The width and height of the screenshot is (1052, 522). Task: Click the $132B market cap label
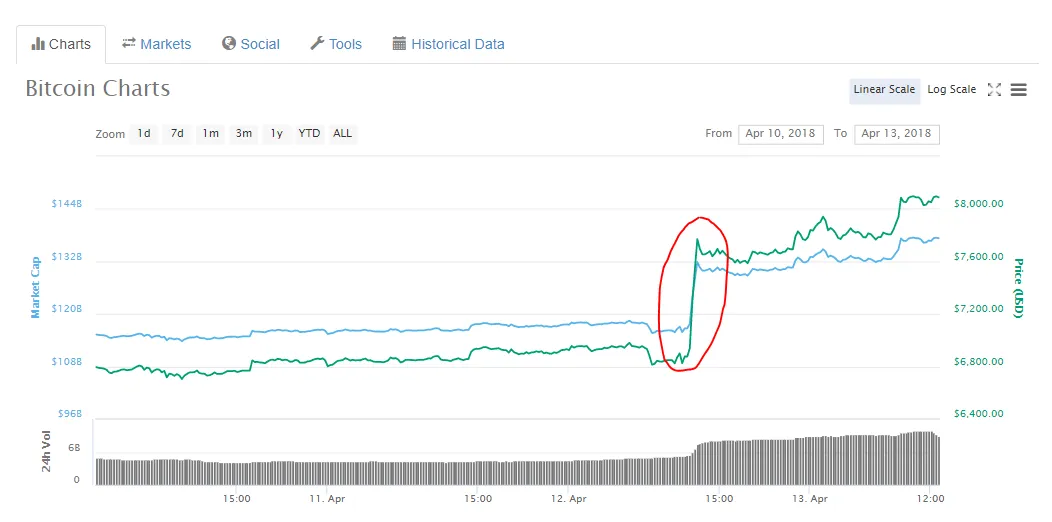[66, 257]
